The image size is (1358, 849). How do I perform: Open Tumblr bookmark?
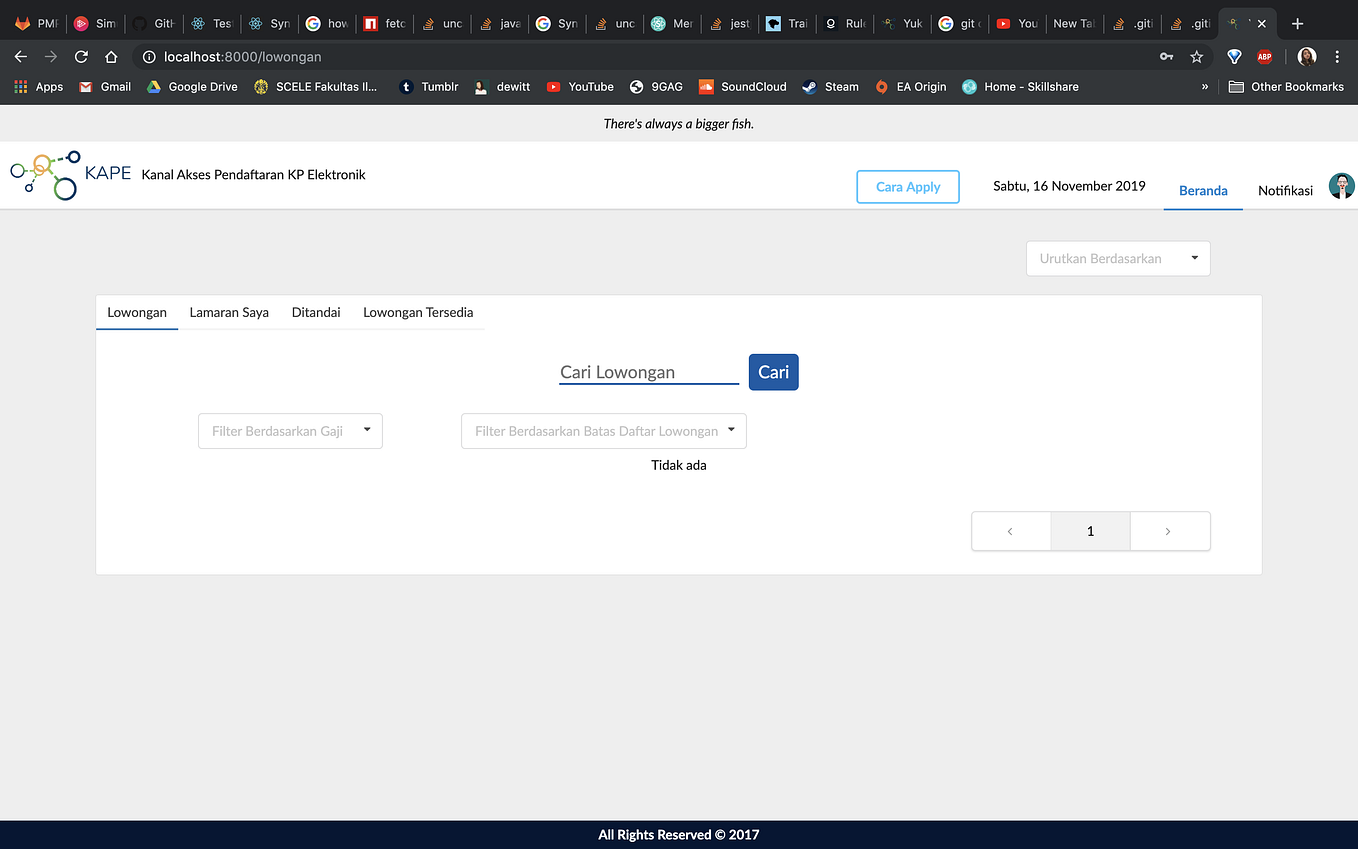(428, 87)
